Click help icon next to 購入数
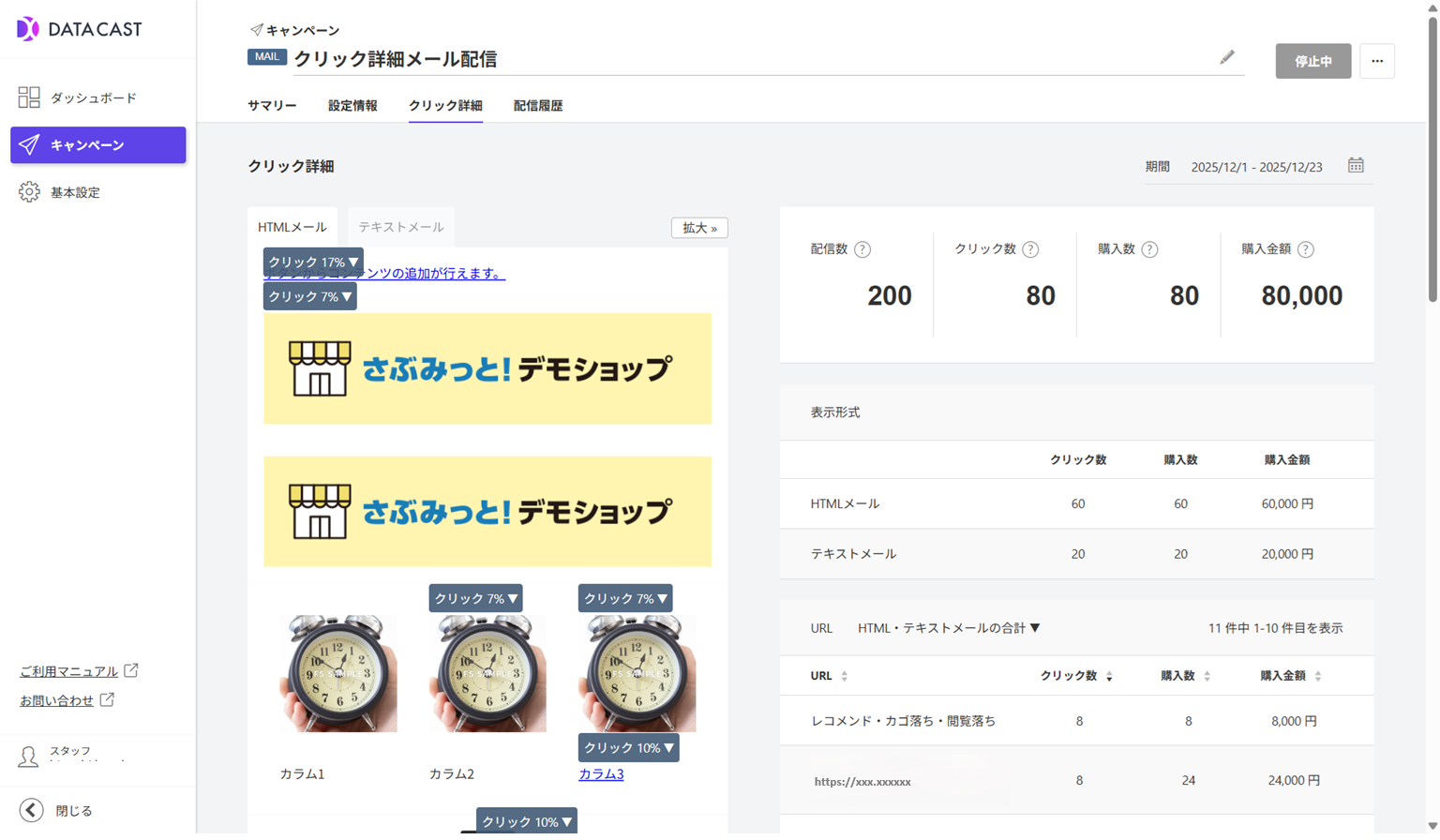Image resolution: width=1440 pixels, height=840 pixels. pyautogui.click(x=1149, y=249)
